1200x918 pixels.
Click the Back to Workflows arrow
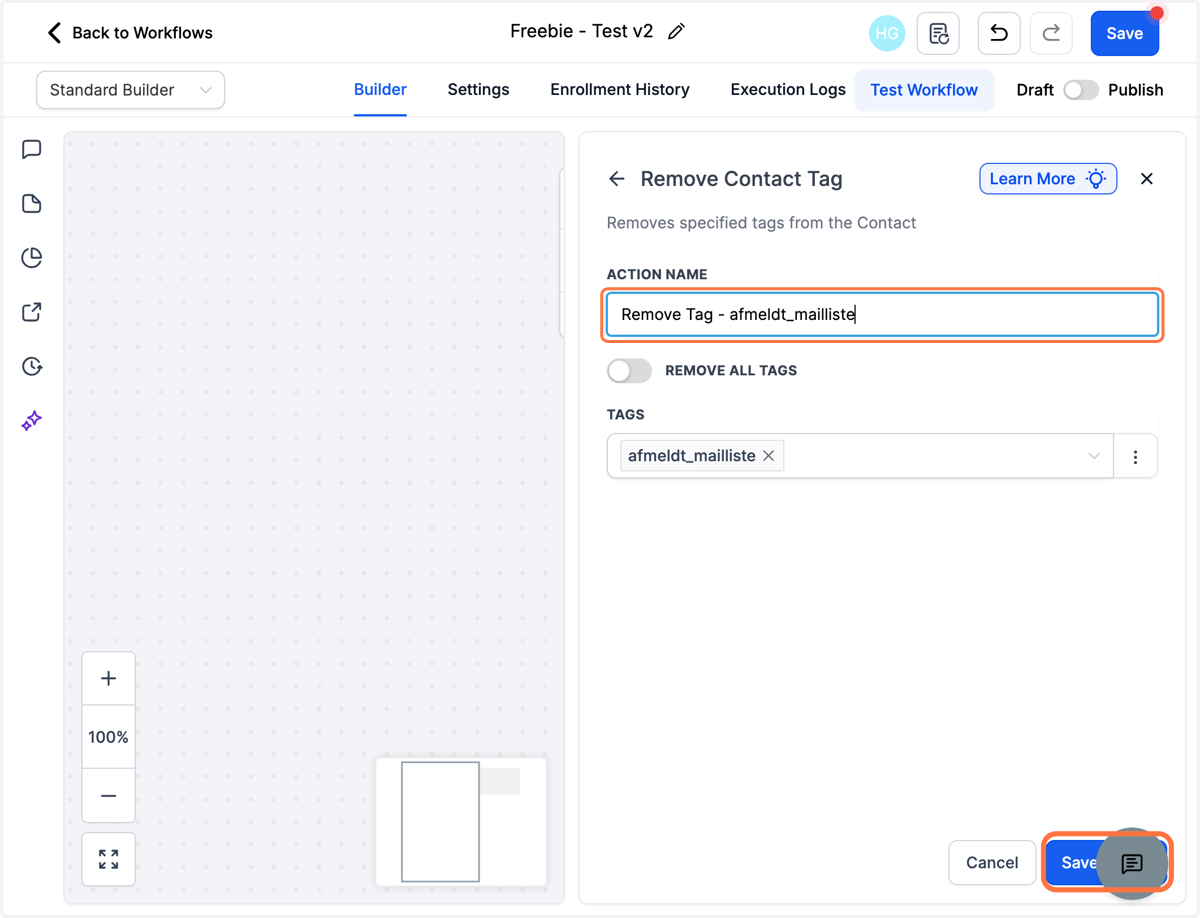pos(54,32)
